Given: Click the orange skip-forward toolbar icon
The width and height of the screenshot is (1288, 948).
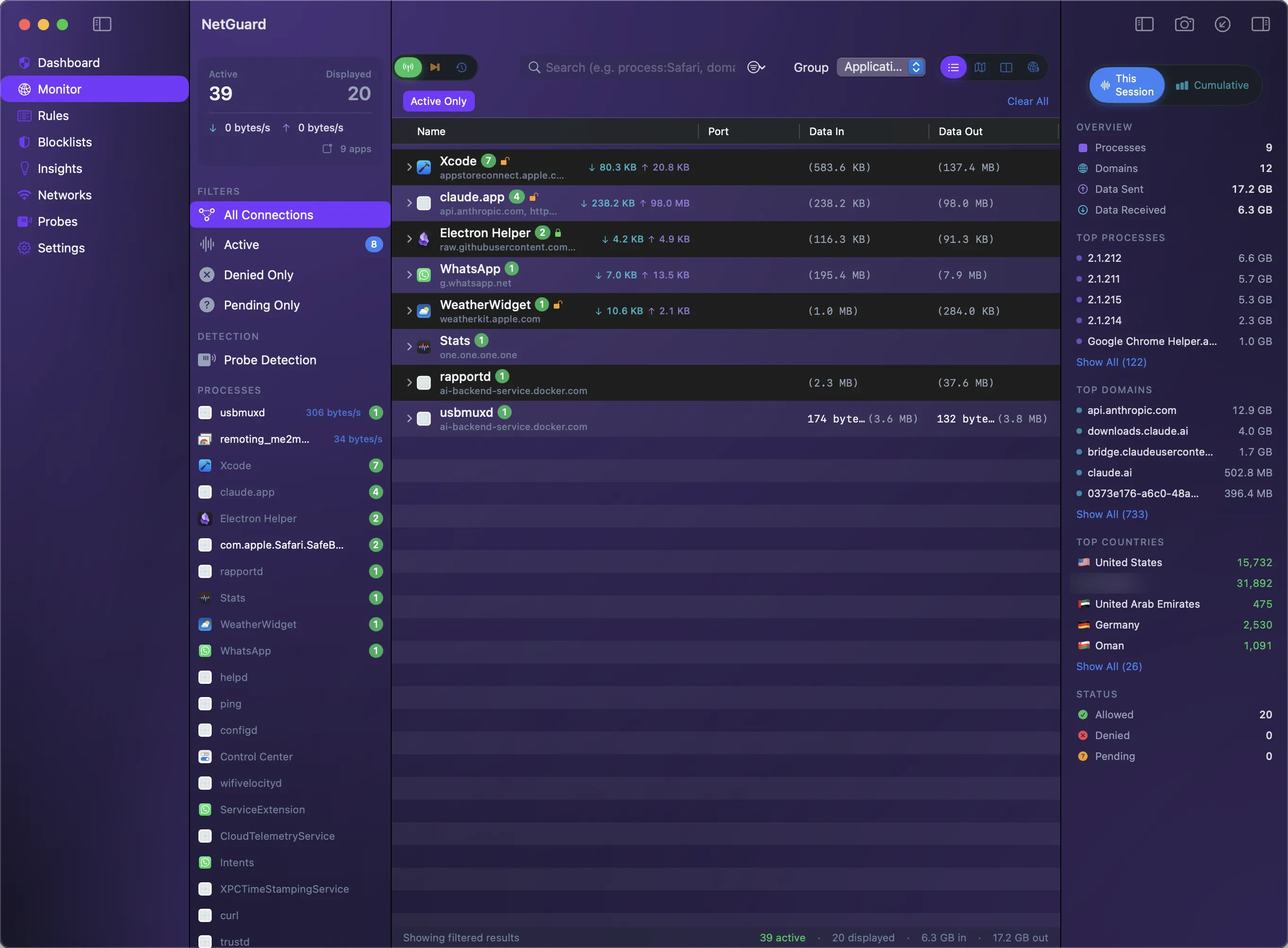Looking at the screenshot, I should [x=435, y=67].
